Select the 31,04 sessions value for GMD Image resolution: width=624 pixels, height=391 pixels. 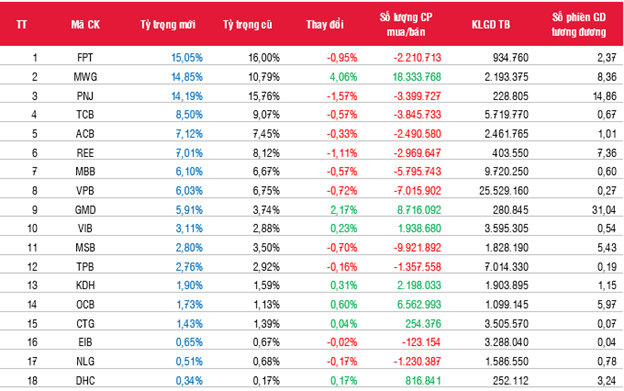pyautogui.click(x=604, y=210)
